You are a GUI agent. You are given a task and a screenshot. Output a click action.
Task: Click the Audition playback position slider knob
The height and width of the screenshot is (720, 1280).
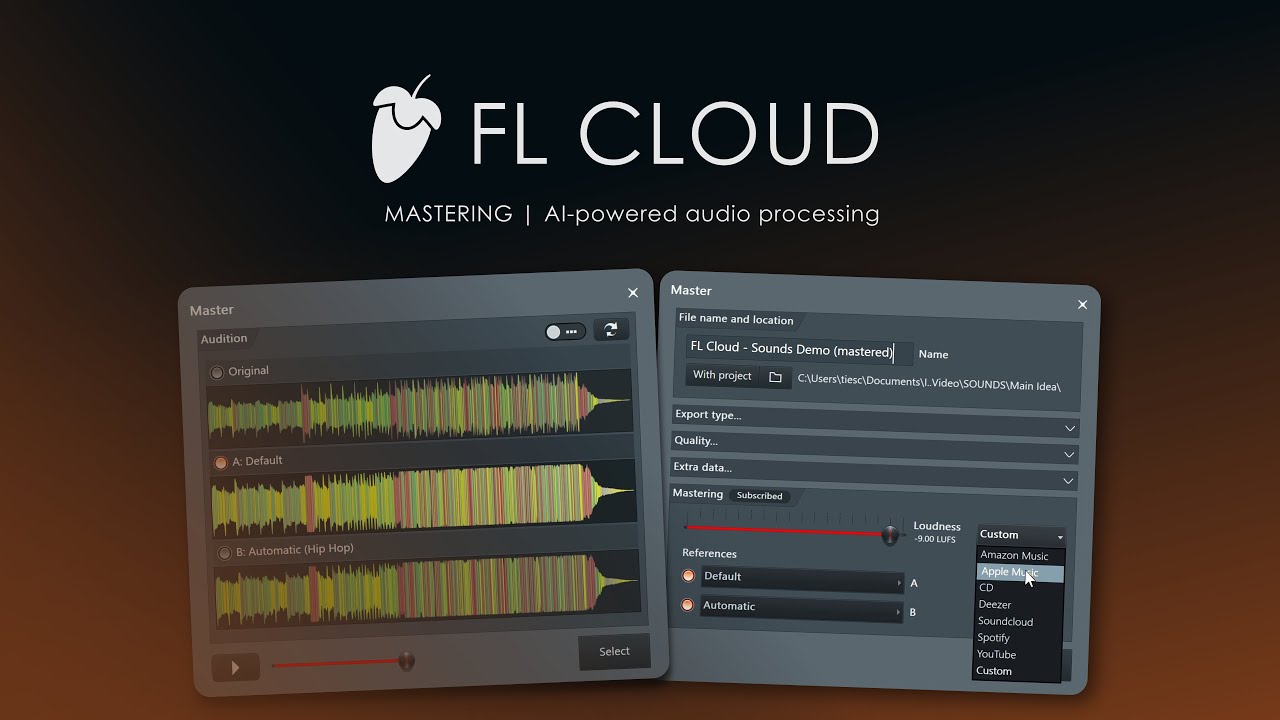click(406, 661)
